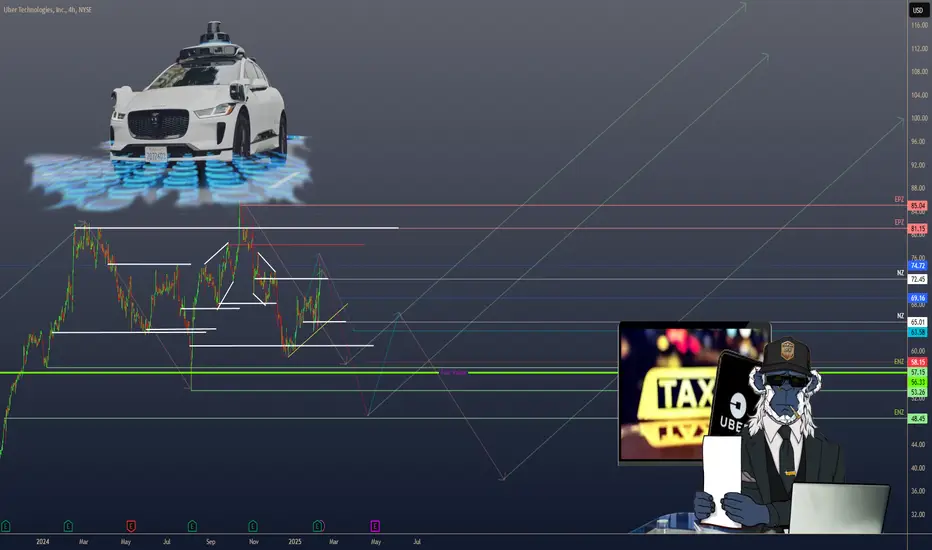
Task: Open the earnings marker between 2025 and Mar
Action: (x=318, y=526)
